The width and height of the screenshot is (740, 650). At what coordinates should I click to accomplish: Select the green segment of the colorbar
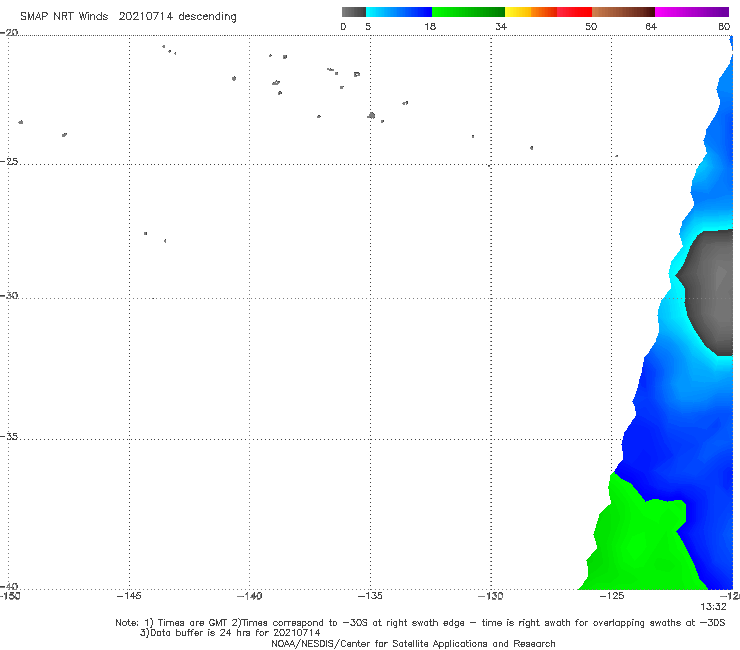click(x=468, y=12)
